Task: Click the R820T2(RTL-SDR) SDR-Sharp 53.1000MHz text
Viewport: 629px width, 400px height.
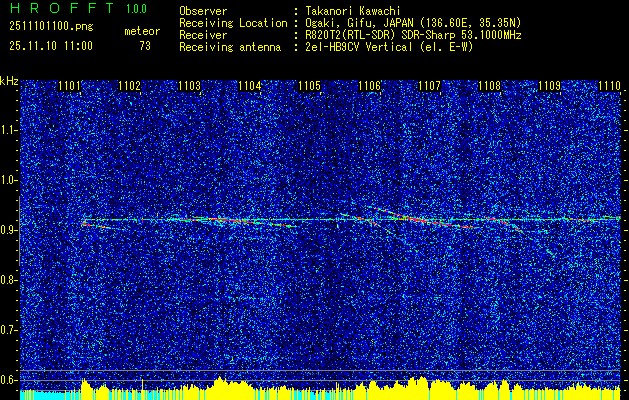Action: [414, 35]
